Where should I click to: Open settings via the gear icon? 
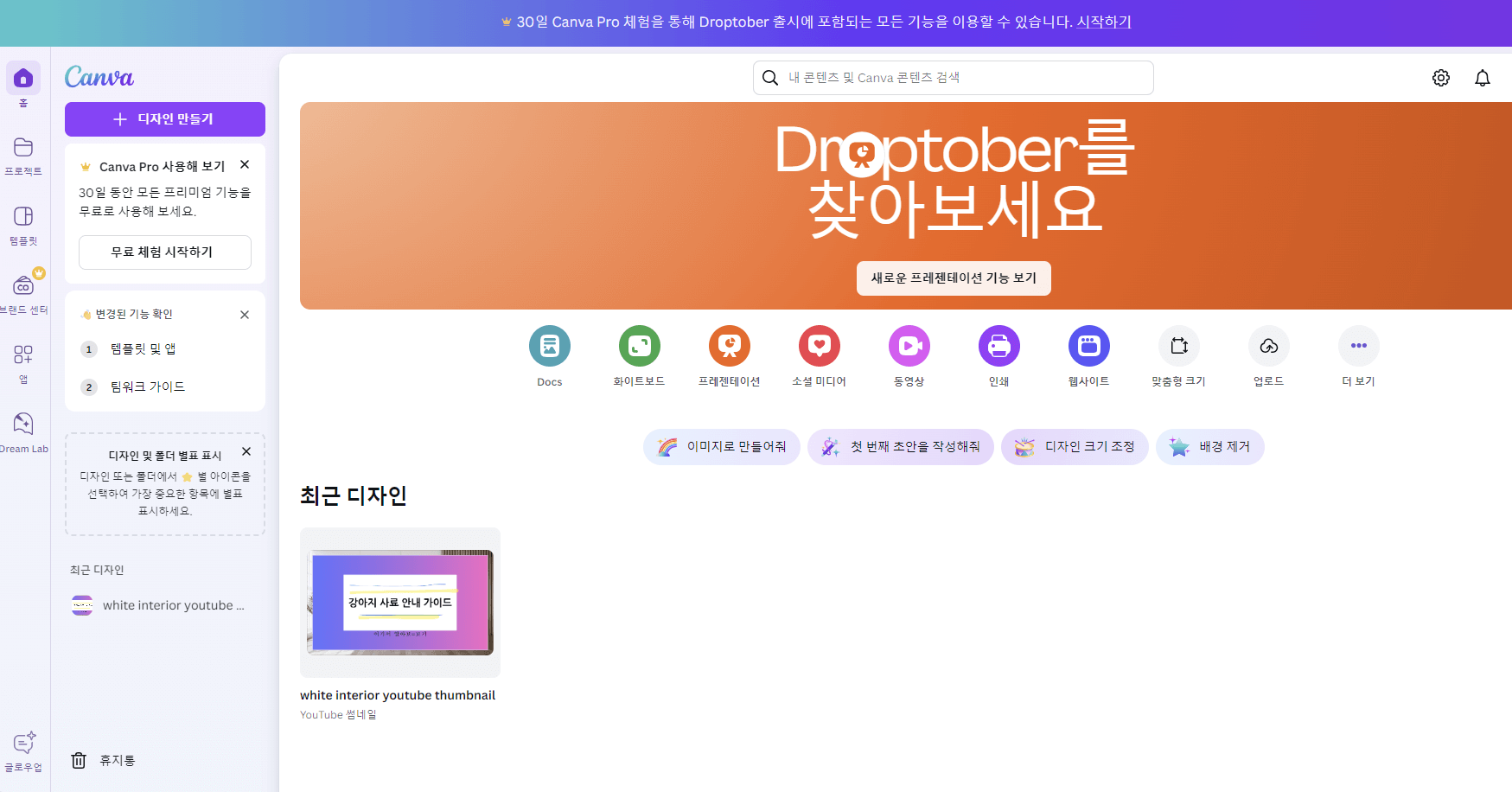[1441, 77]
